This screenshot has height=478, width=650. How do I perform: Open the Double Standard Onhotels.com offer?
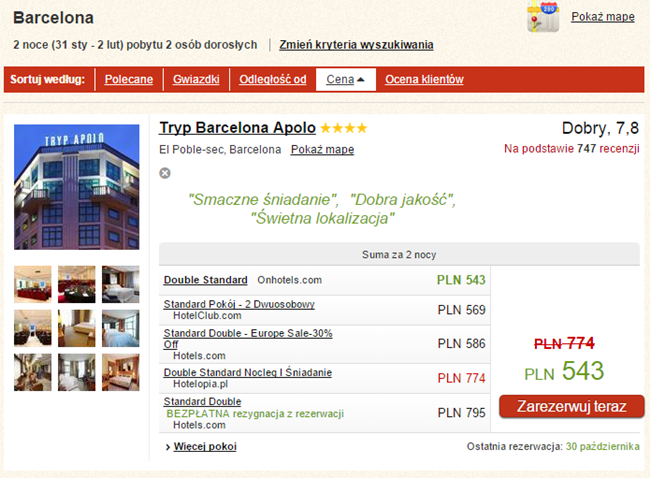tap(206, 280)
